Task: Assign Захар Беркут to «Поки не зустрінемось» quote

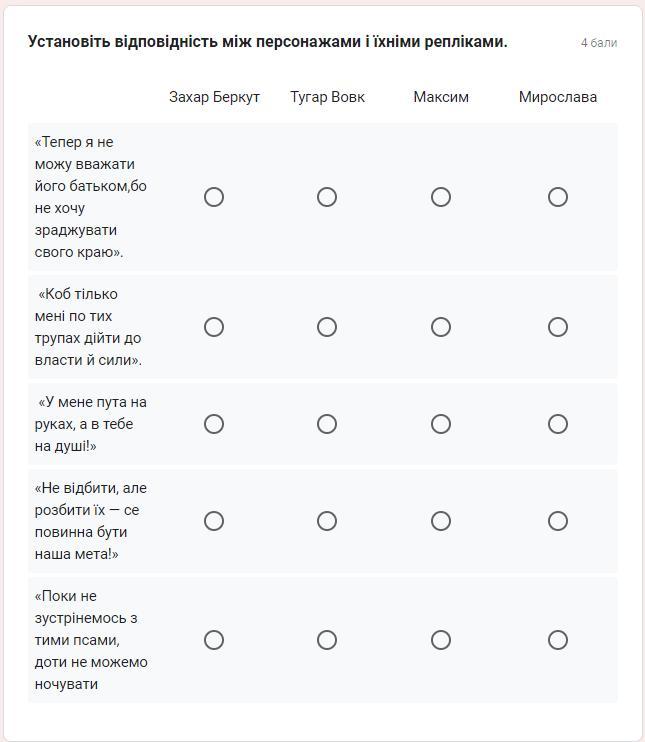Action: point(214,640)
